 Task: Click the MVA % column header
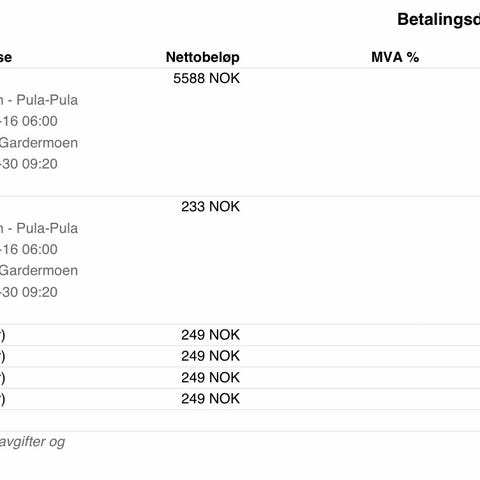tap(395, 57)
